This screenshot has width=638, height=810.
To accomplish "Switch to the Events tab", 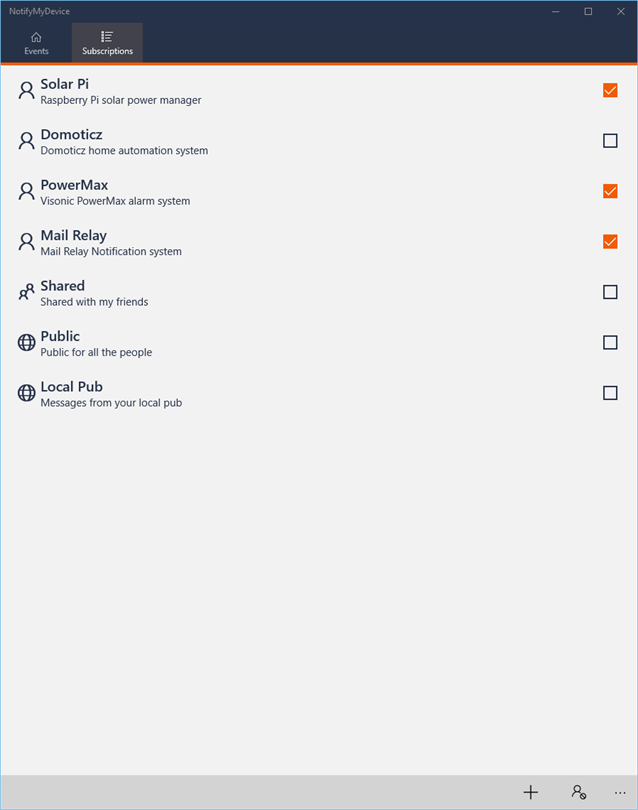I will pyautogui.click(x=36, y=43).
